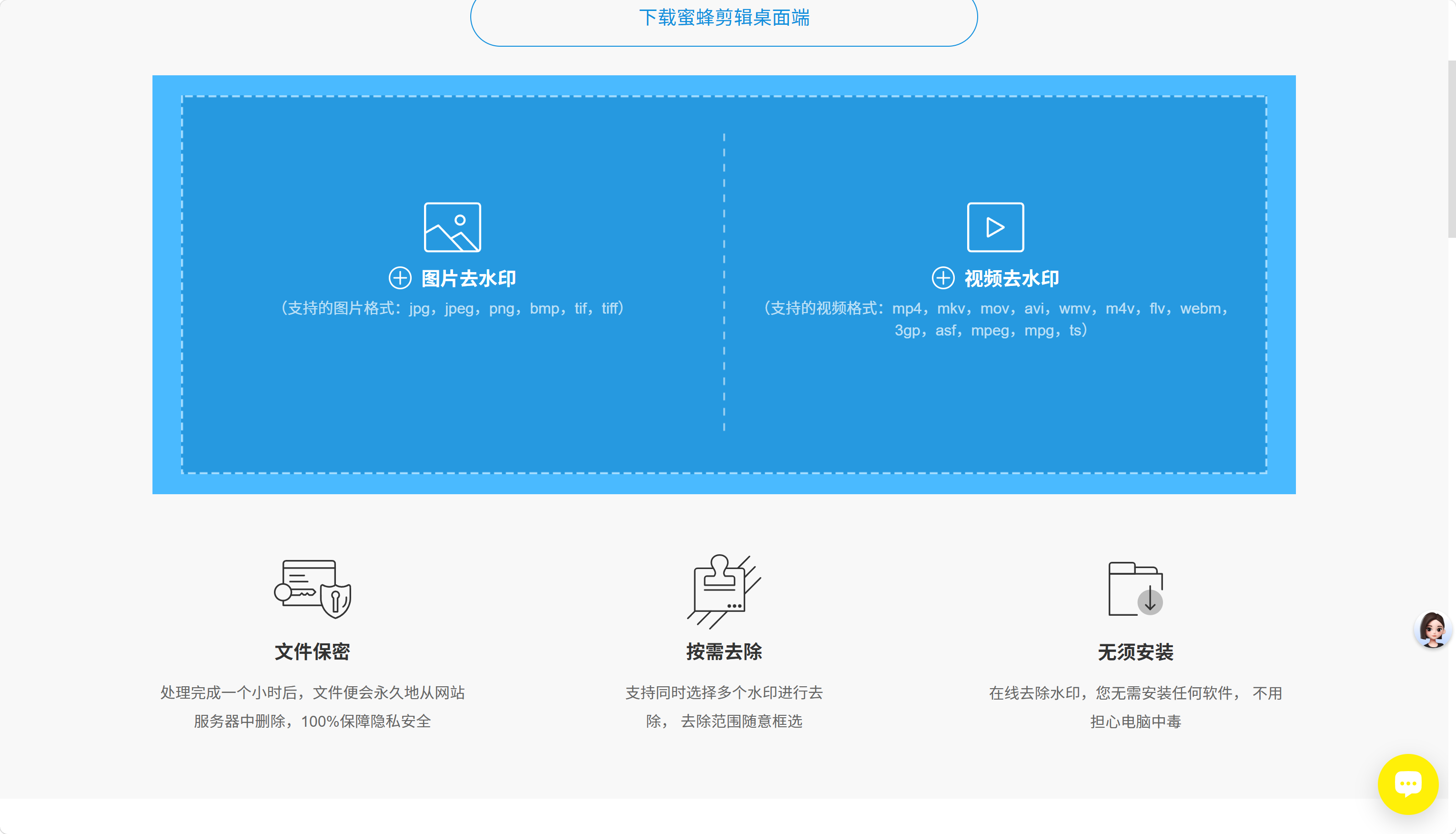Click the page vertical scrollbar thumb
This screenshot has width=1456, height=834.
click(1451, 149)
